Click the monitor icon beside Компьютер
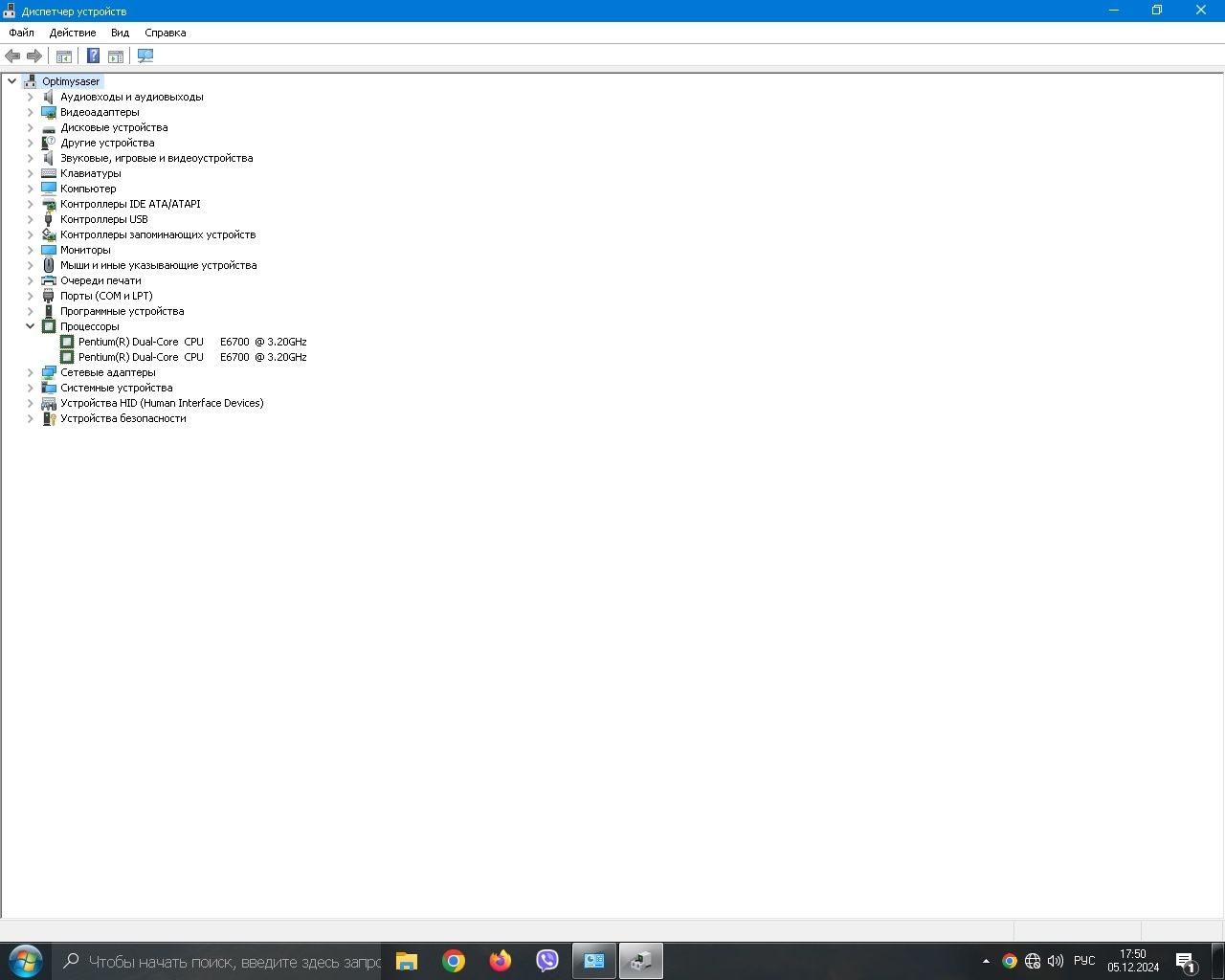1225x980 pixels. (49, 189)
